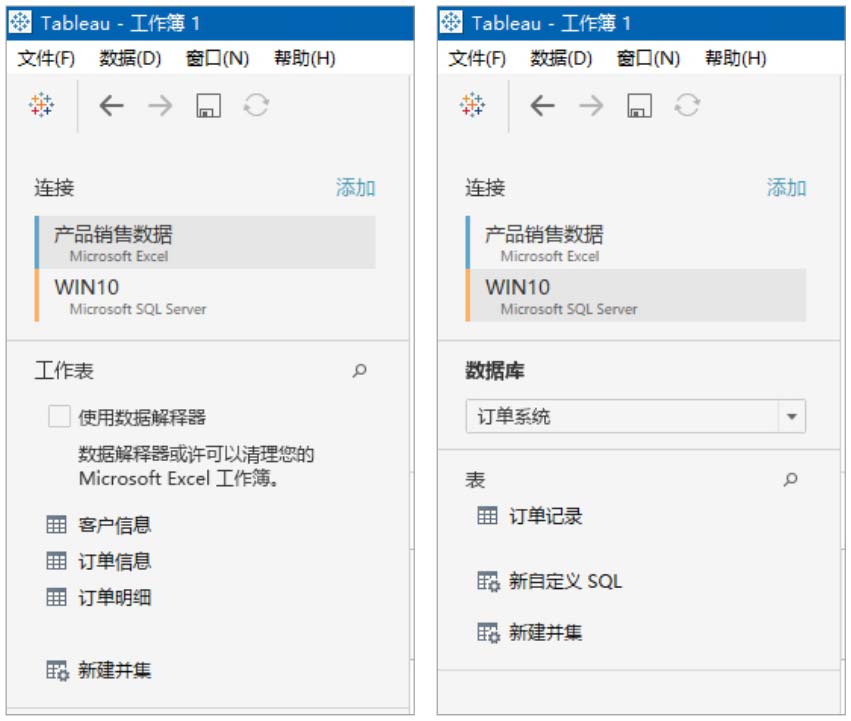This screenshot has width=851, height=721.
Task: Enable the 使用数据解释器 checkbox
Action: (59, 416)
